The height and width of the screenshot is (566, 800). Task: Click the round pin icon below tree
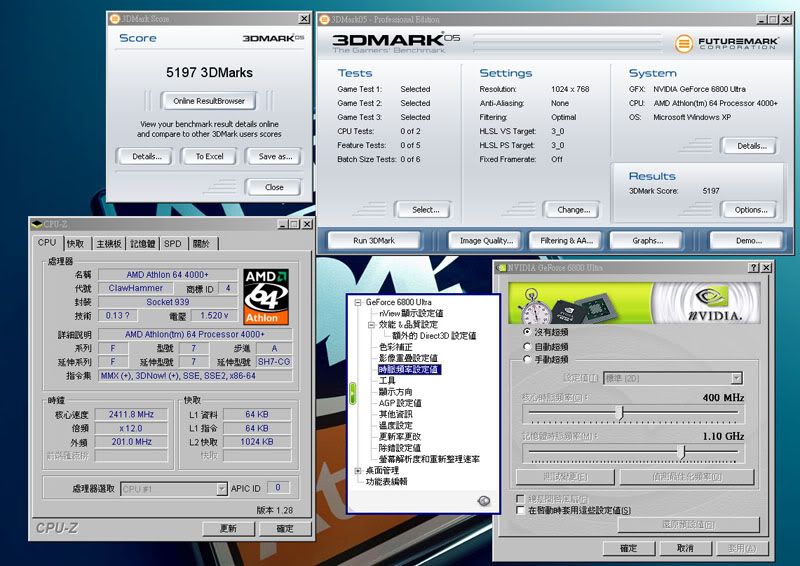(x=484, y=501)
